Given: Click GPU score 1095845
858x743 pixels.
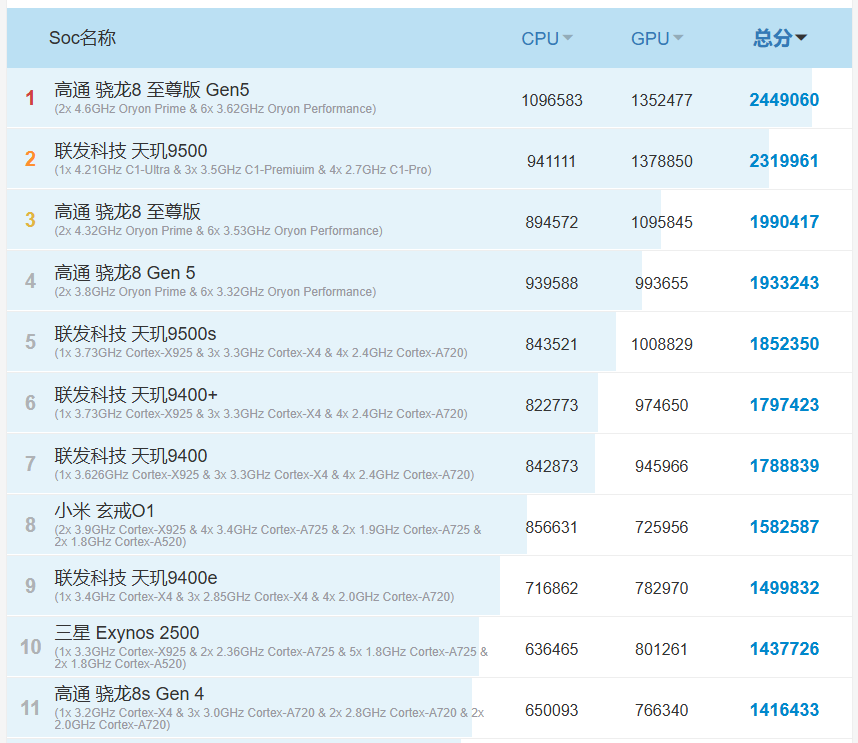Looking at the screenshot, I should pyautogui.click(x=662, y=222).
